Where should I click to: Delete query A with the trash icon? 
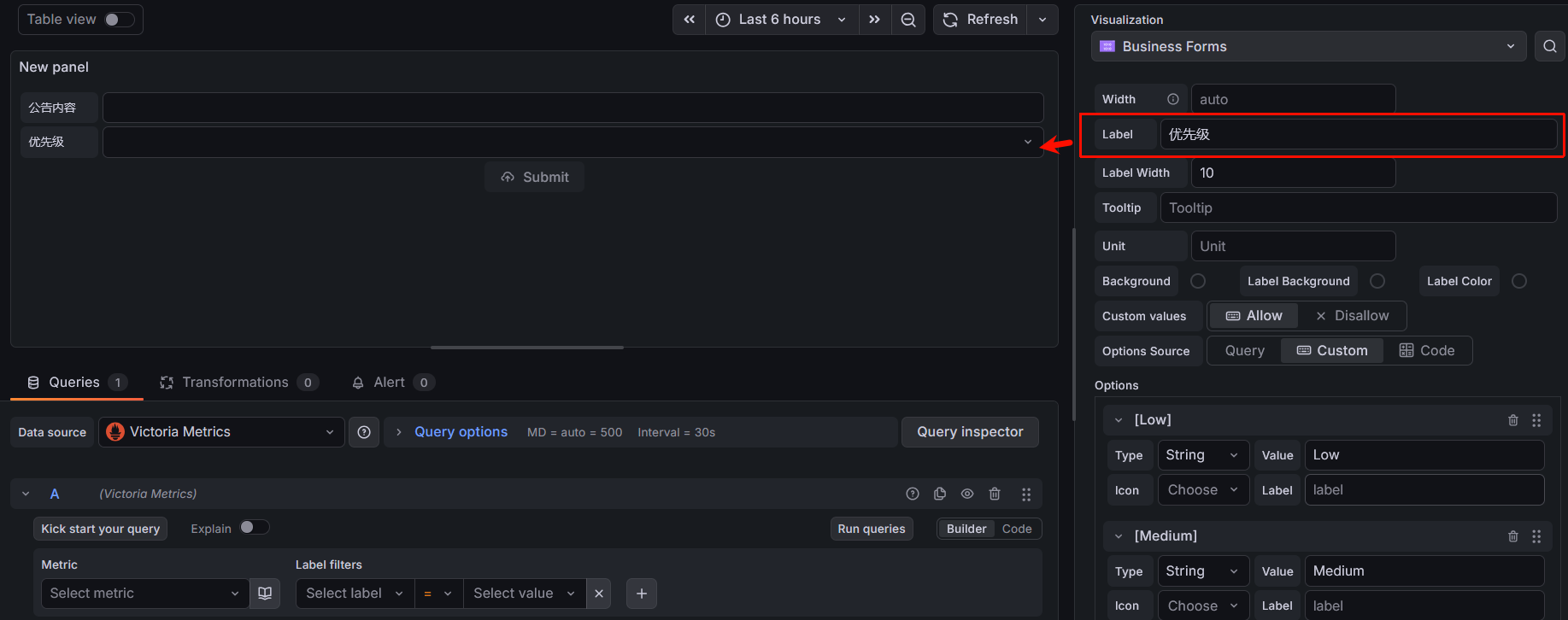pyautogui.click(x=995, y=494)
